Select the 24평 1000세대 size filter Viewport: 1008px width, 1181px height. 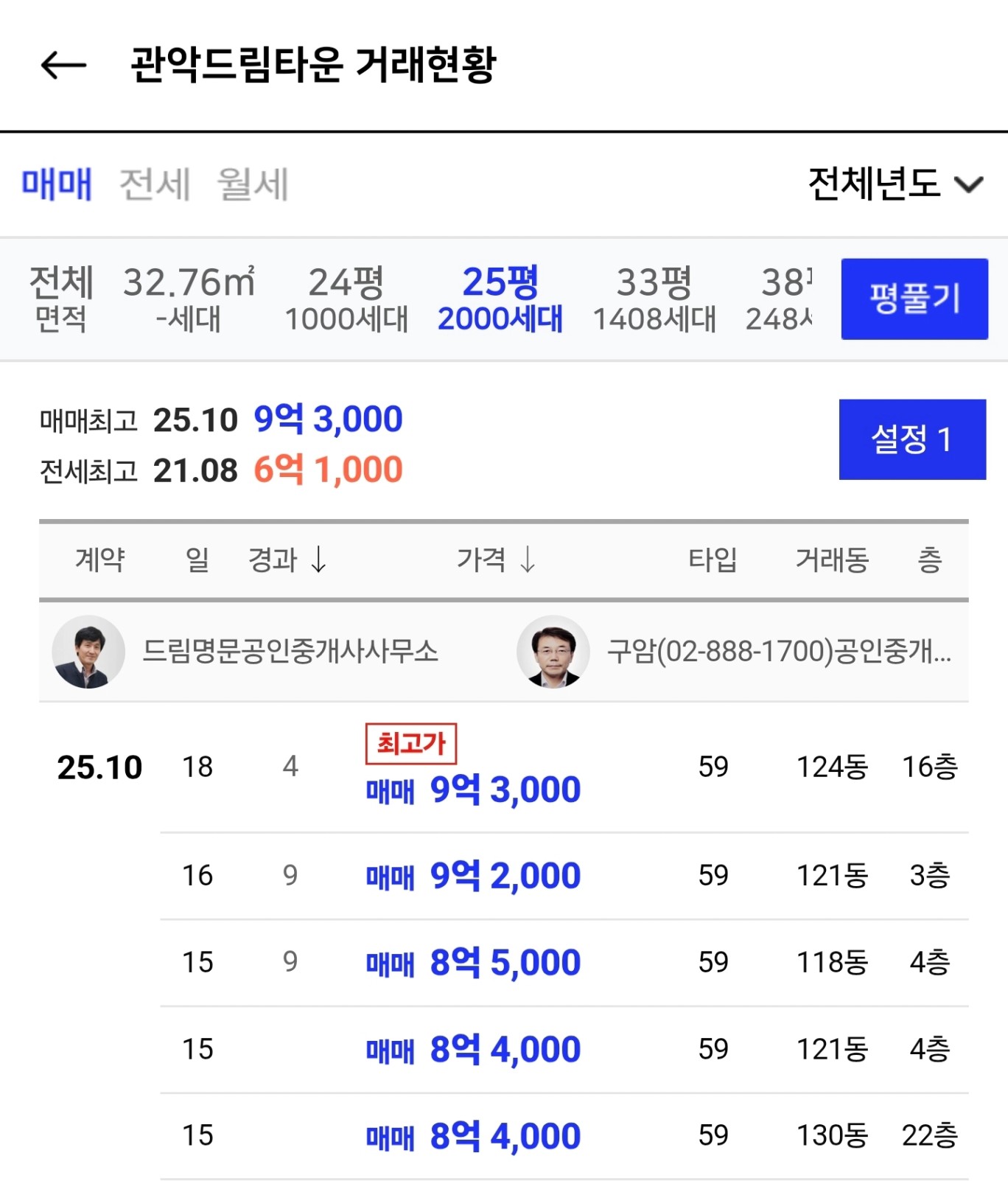346,299
